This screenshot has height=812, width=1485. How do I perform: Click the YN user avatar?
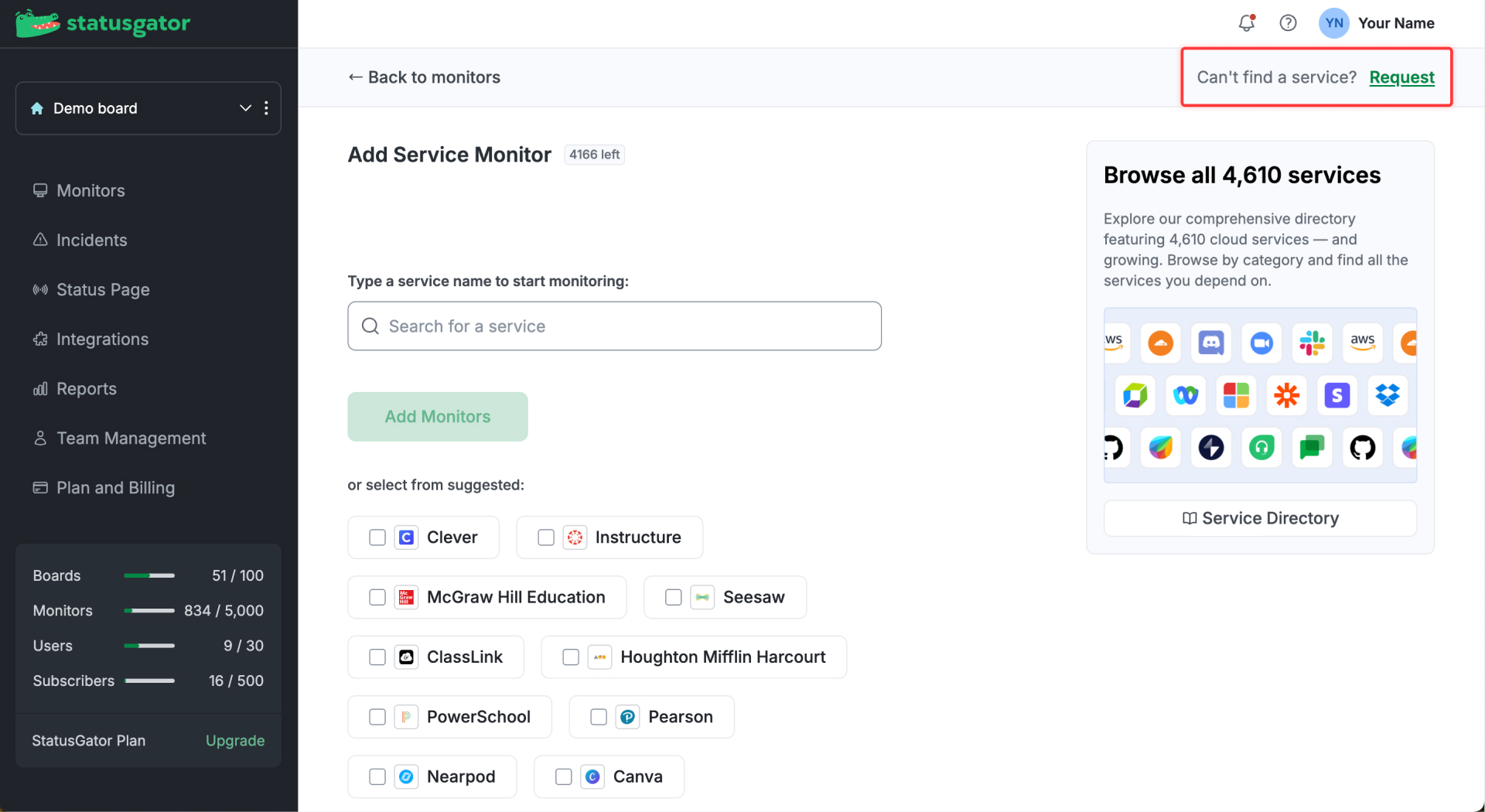[1333, 23]
